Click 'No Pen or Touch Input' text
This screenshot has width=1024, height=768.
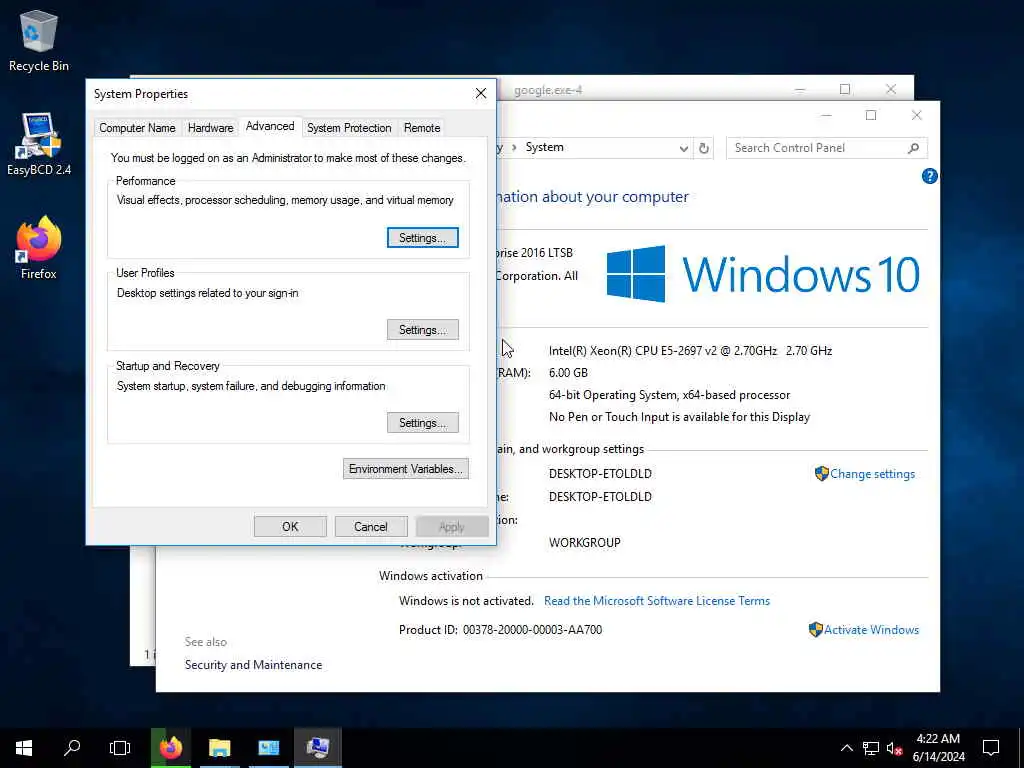point(679,417)
